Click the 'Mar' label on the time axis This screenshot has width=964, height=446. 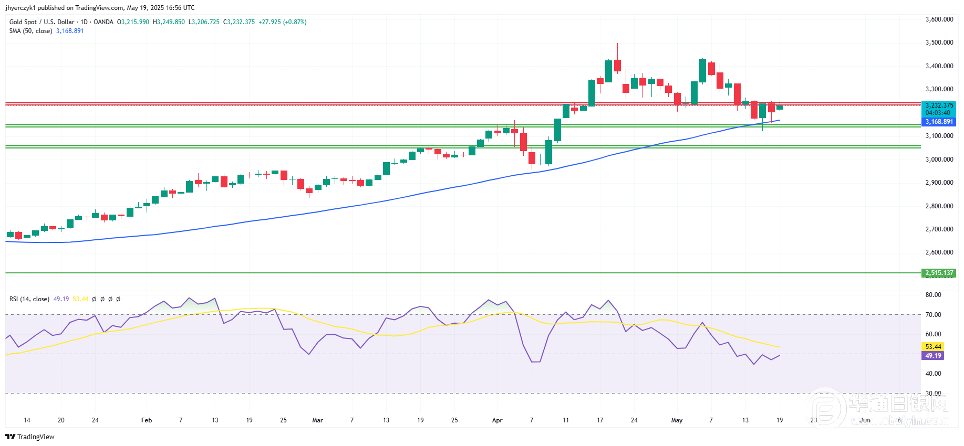pyautogui.click(x=319, y=422)
